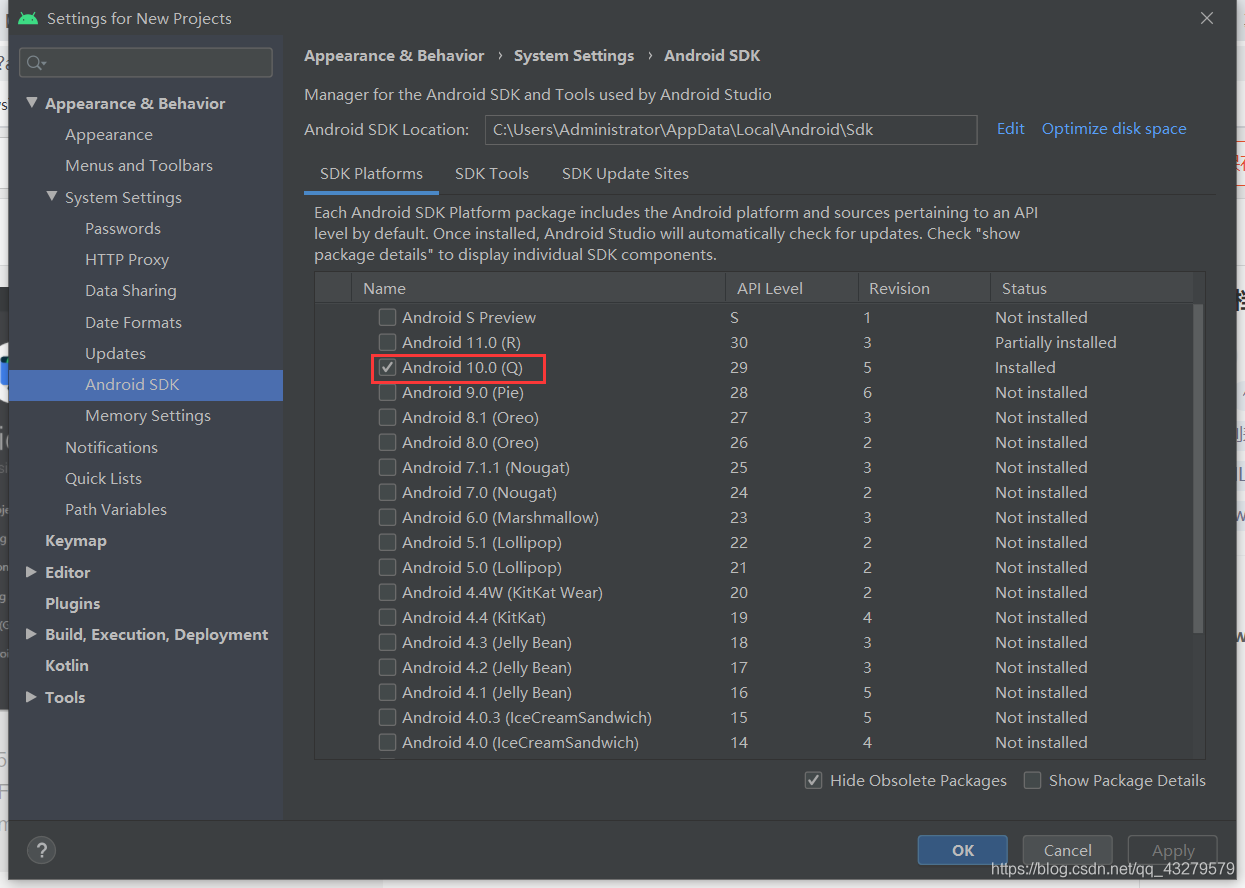This screenshot has height=888, width=1245.
Task: Disable Hide Obsolete Packages checkbox
Action: [x=814, y=780]
